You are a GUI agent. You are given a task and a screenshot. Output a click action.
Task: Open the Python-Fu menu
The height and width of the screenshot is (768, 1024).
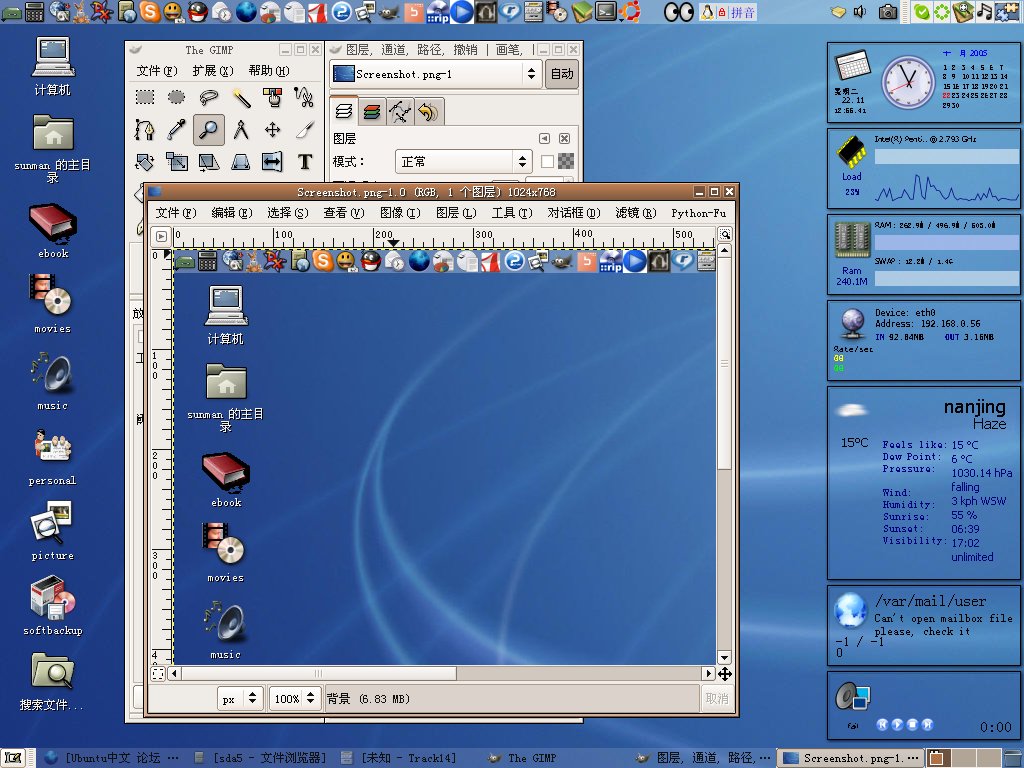pyautogui.click(x=698, y=213)
